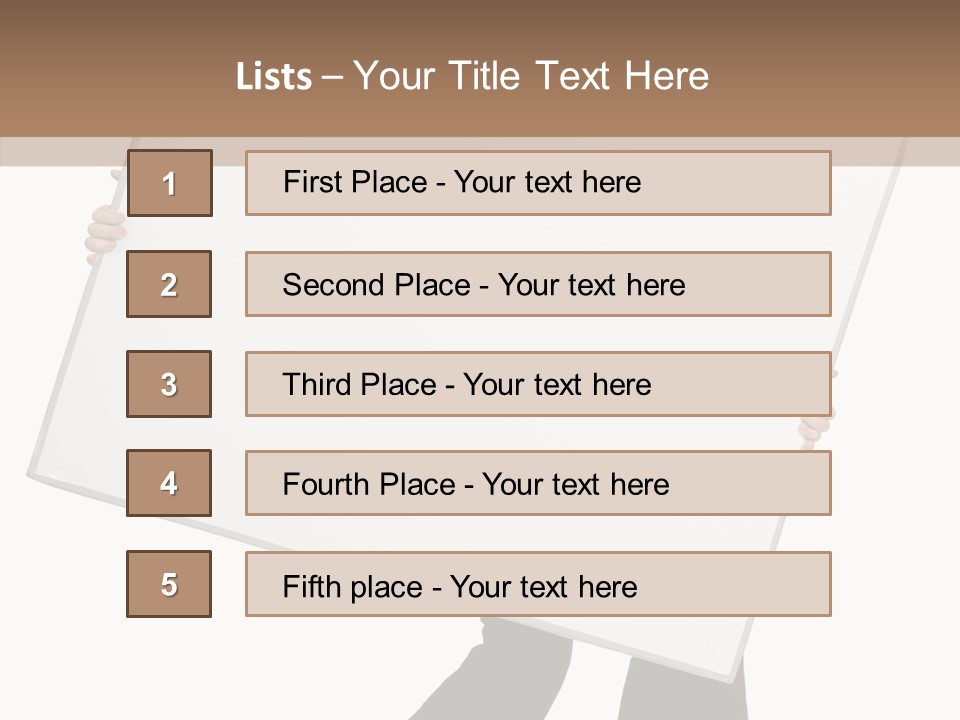960x720 pixels.
Task: Click the words Fifth place
Action: (x=353, y=586)
